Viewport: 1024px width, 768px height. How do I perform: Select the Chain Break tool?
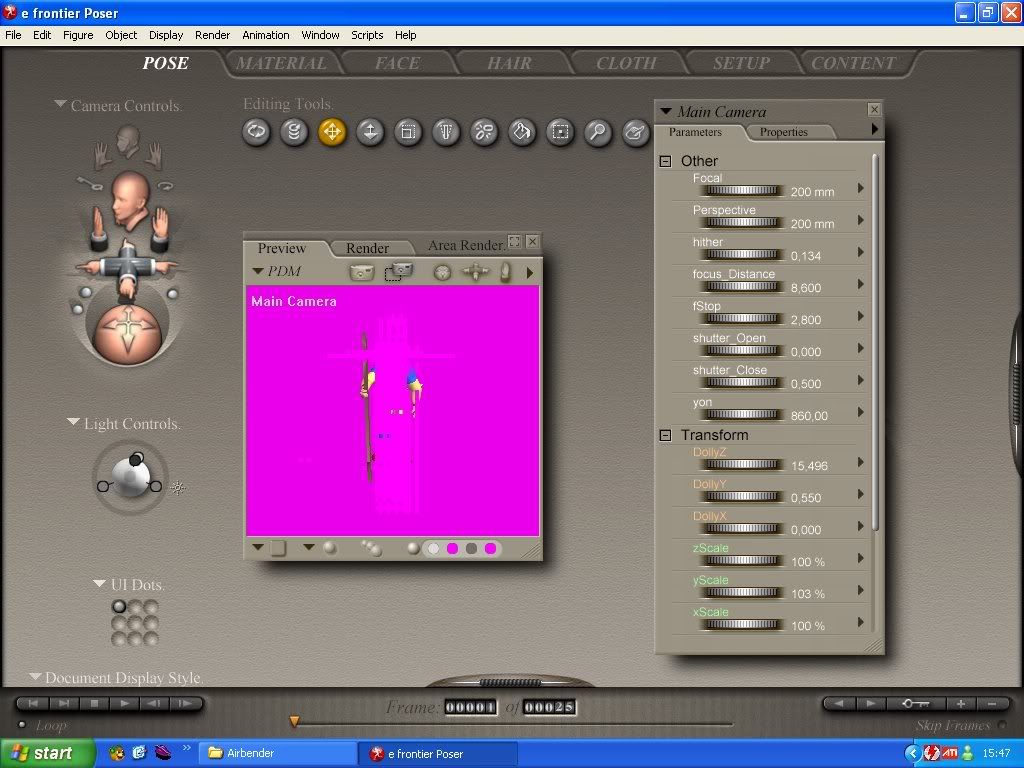pos(484,132)
